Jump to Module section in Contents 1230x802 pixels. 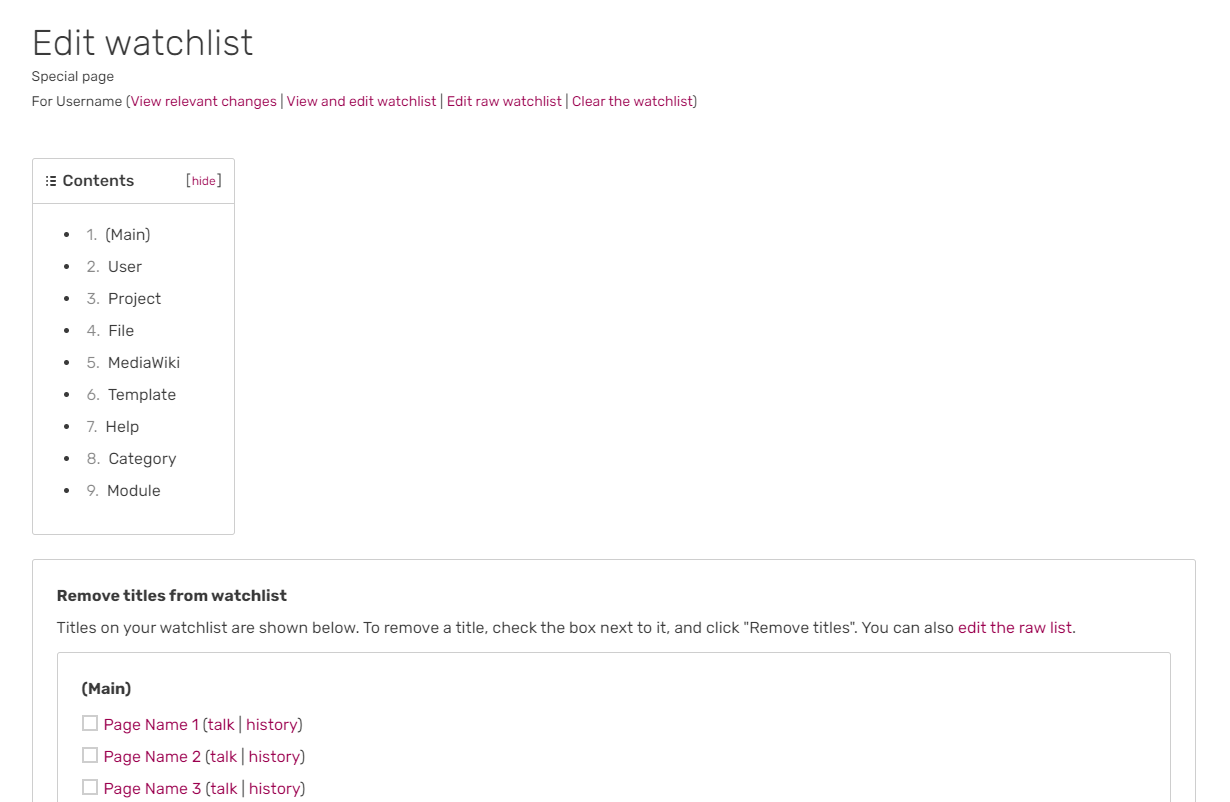coord(134,491)
